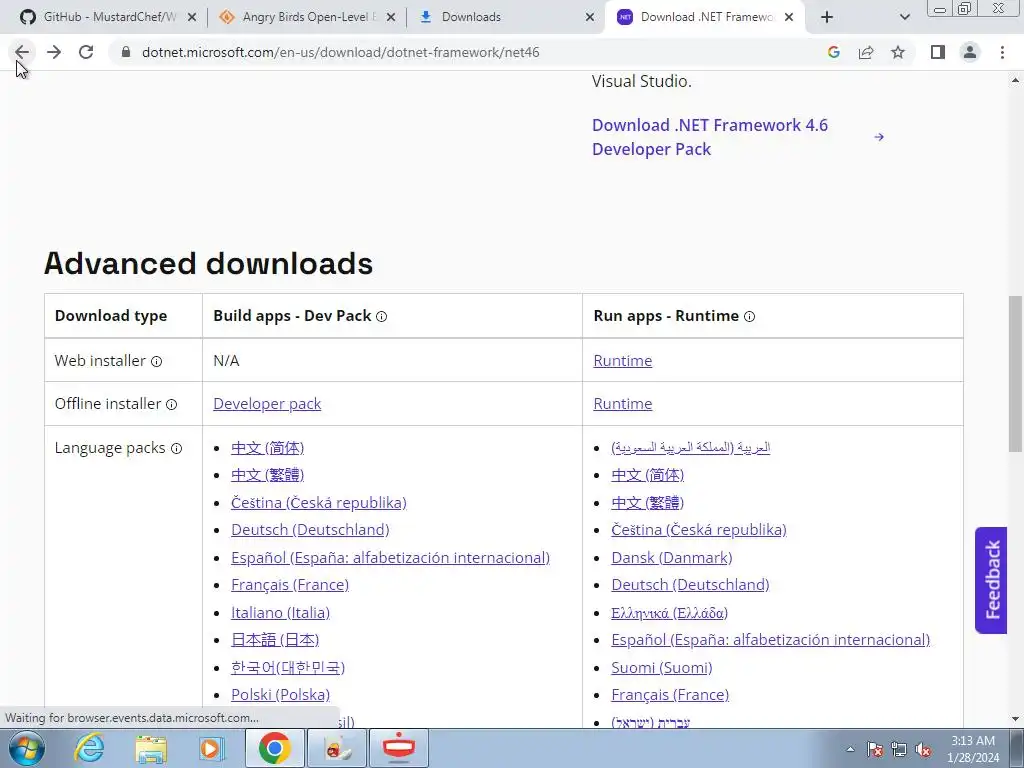Open a new tab with plus button
1024x768 pixels.
(827, 17)
